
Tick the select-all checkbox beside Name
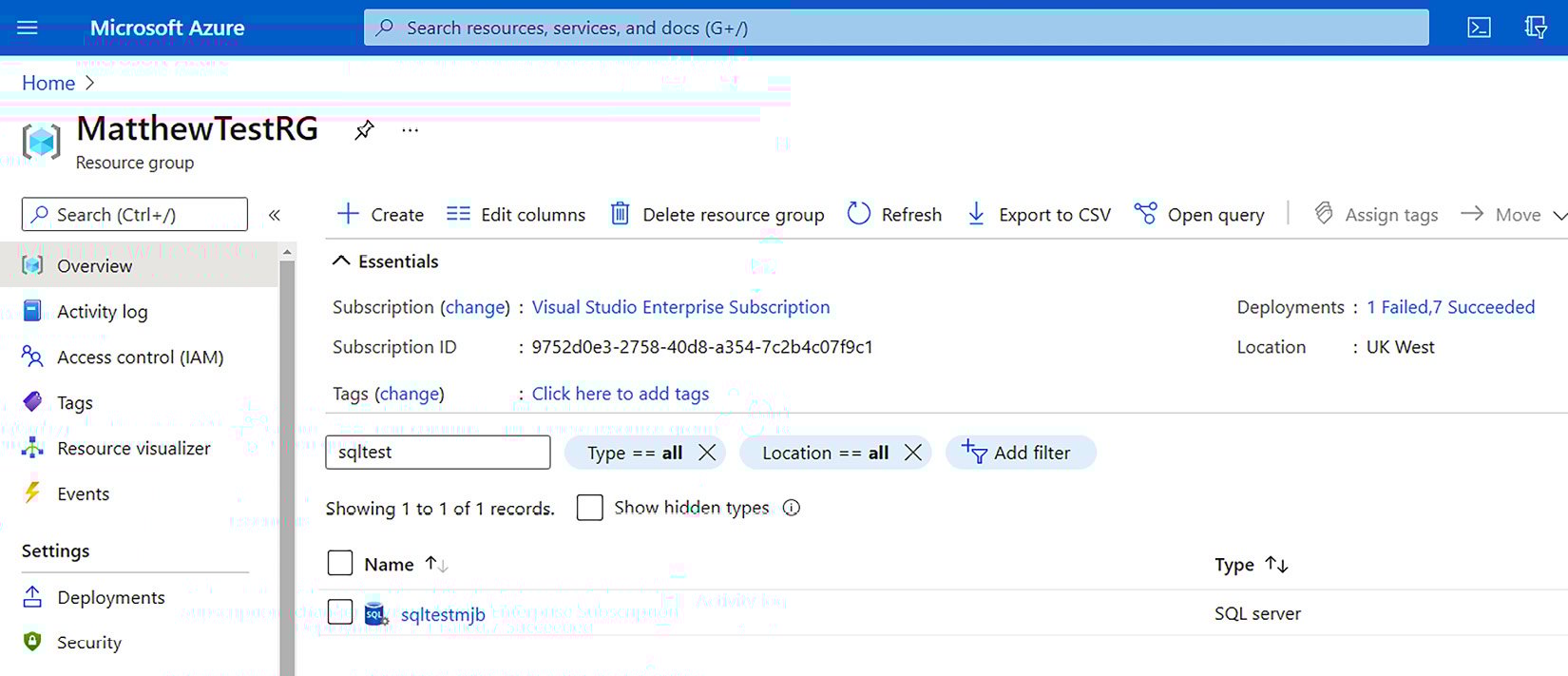point(340,564)
